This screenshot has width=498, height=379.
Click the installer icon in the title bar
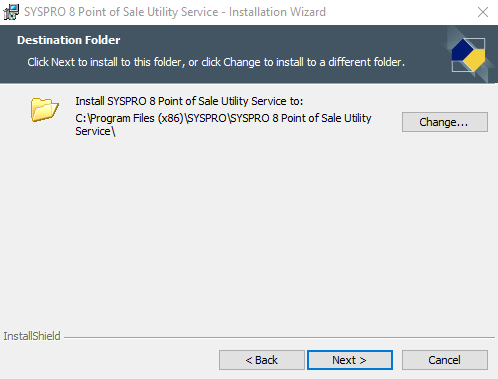pyautogui.click(x=11, y=12)
